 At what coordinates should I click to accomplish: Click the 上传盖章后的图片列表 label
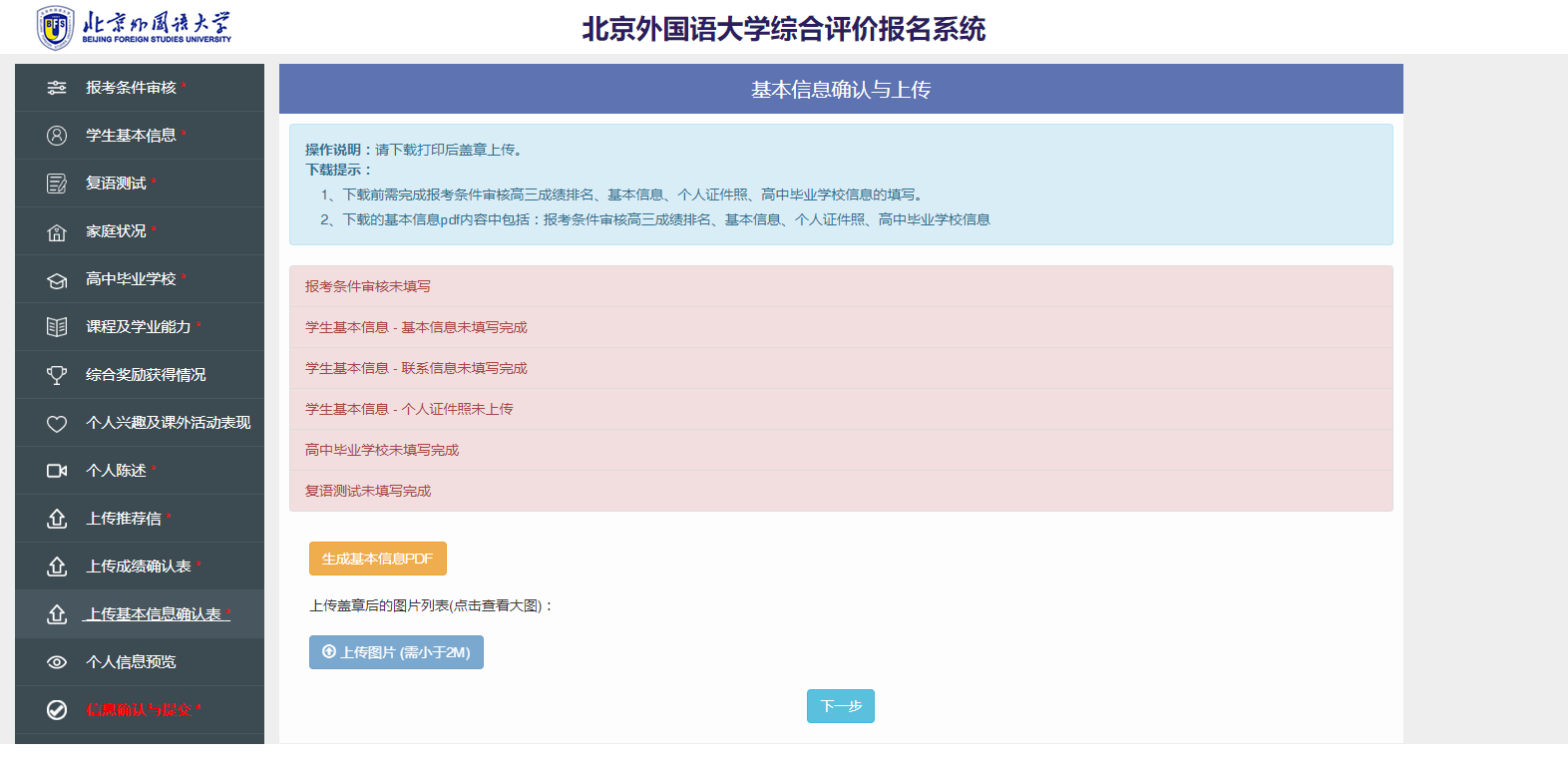[431, 605]
